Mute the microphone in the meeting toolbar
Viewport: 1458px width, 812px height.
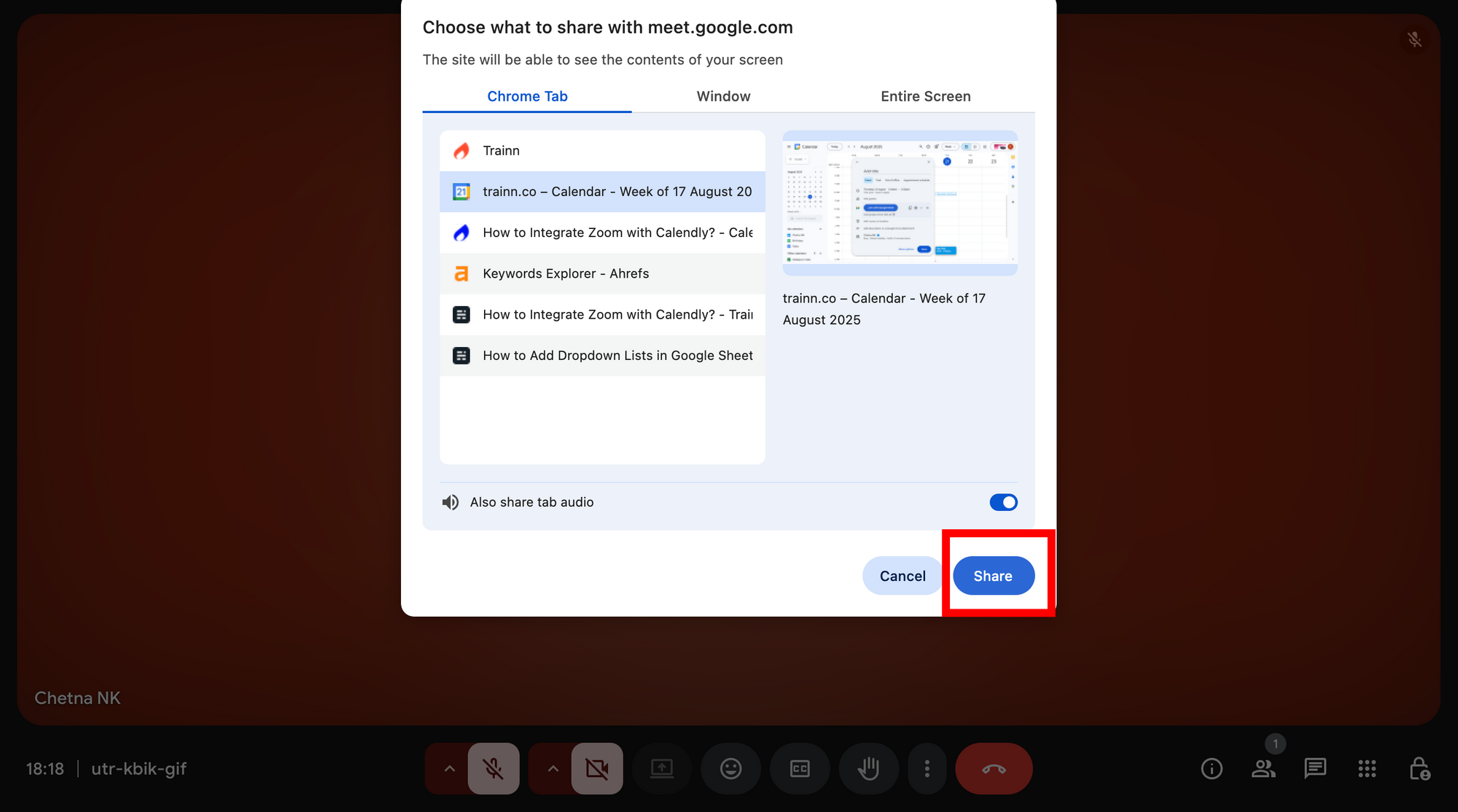click(x=494, y=768)
